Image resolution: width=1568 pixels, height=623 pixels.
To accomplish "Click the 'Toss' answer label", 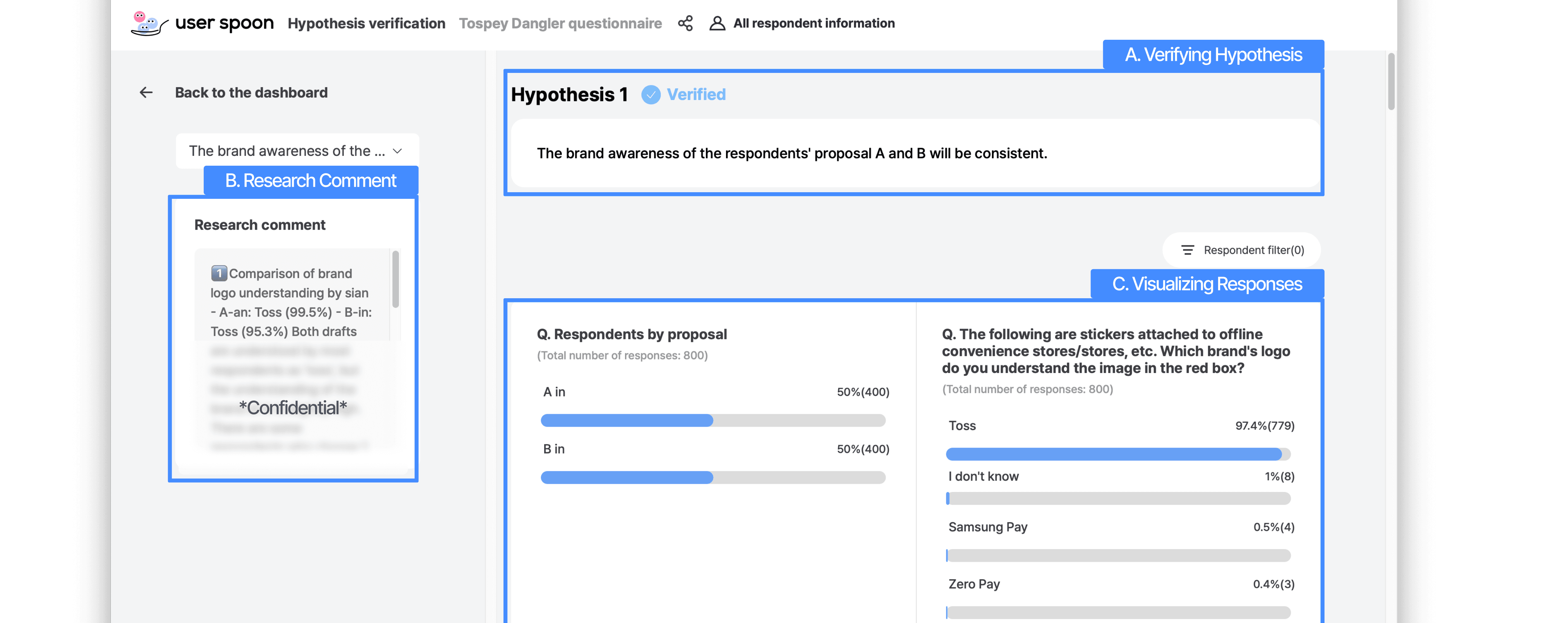I will pyautogui.click(x=962, y=426).
